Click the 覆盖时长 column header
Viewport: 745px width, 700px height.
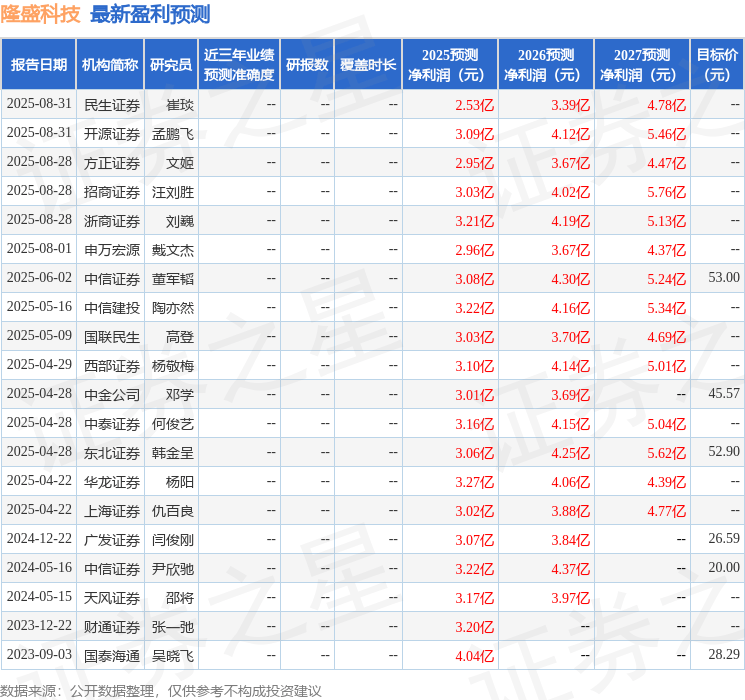368,65
